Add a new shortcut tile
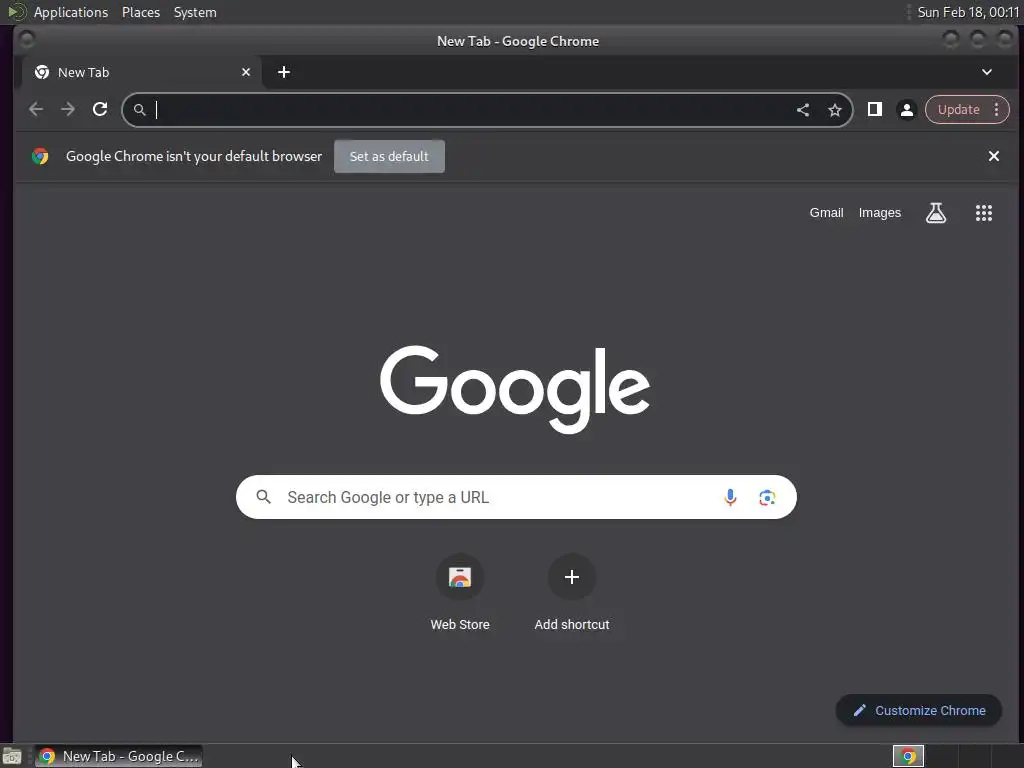This screenshot has height=768, width=1024. pos(572,592)
